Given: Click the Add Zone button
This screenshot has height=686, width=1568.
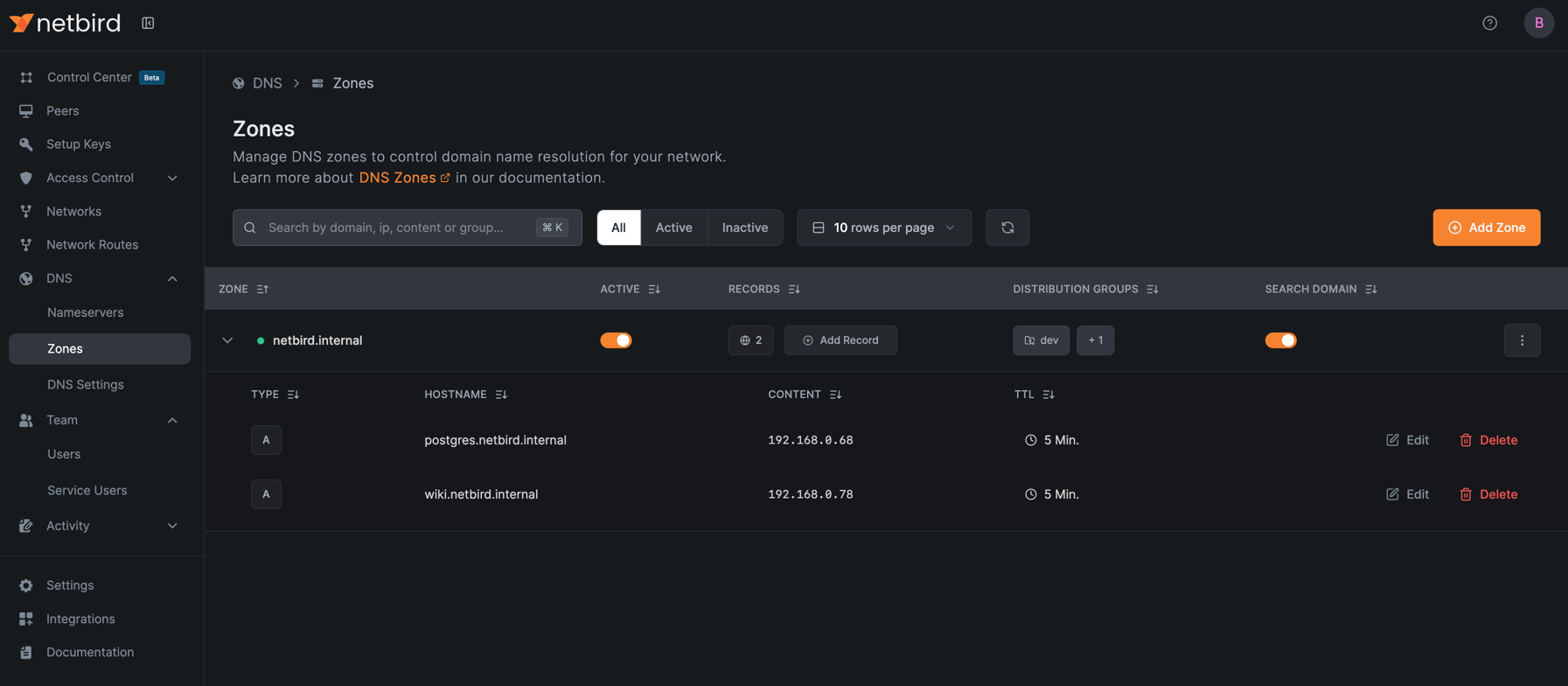Looking at the screenshot, I should pos(1486,227).
